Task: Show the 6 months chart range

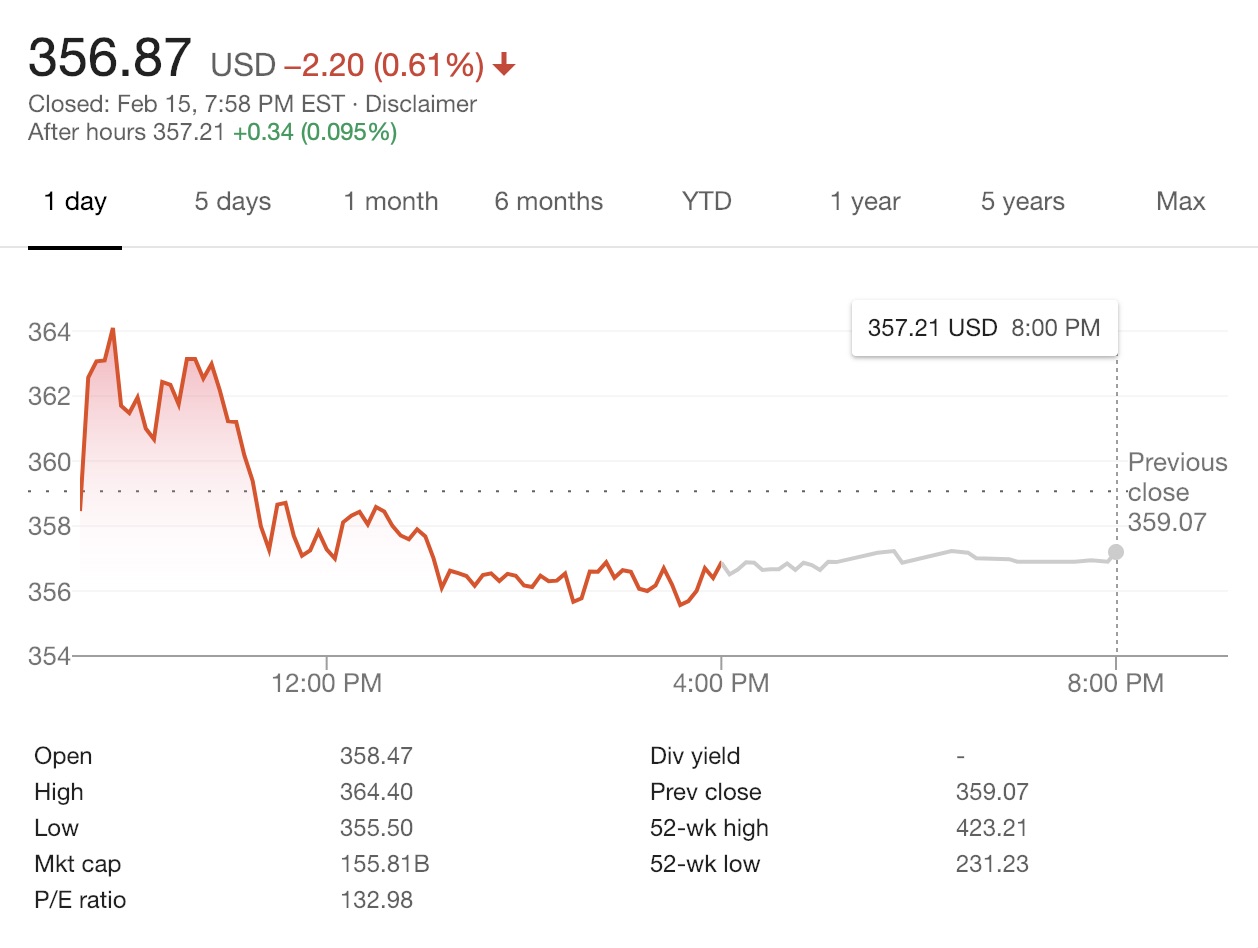Action: pos(548,202)
